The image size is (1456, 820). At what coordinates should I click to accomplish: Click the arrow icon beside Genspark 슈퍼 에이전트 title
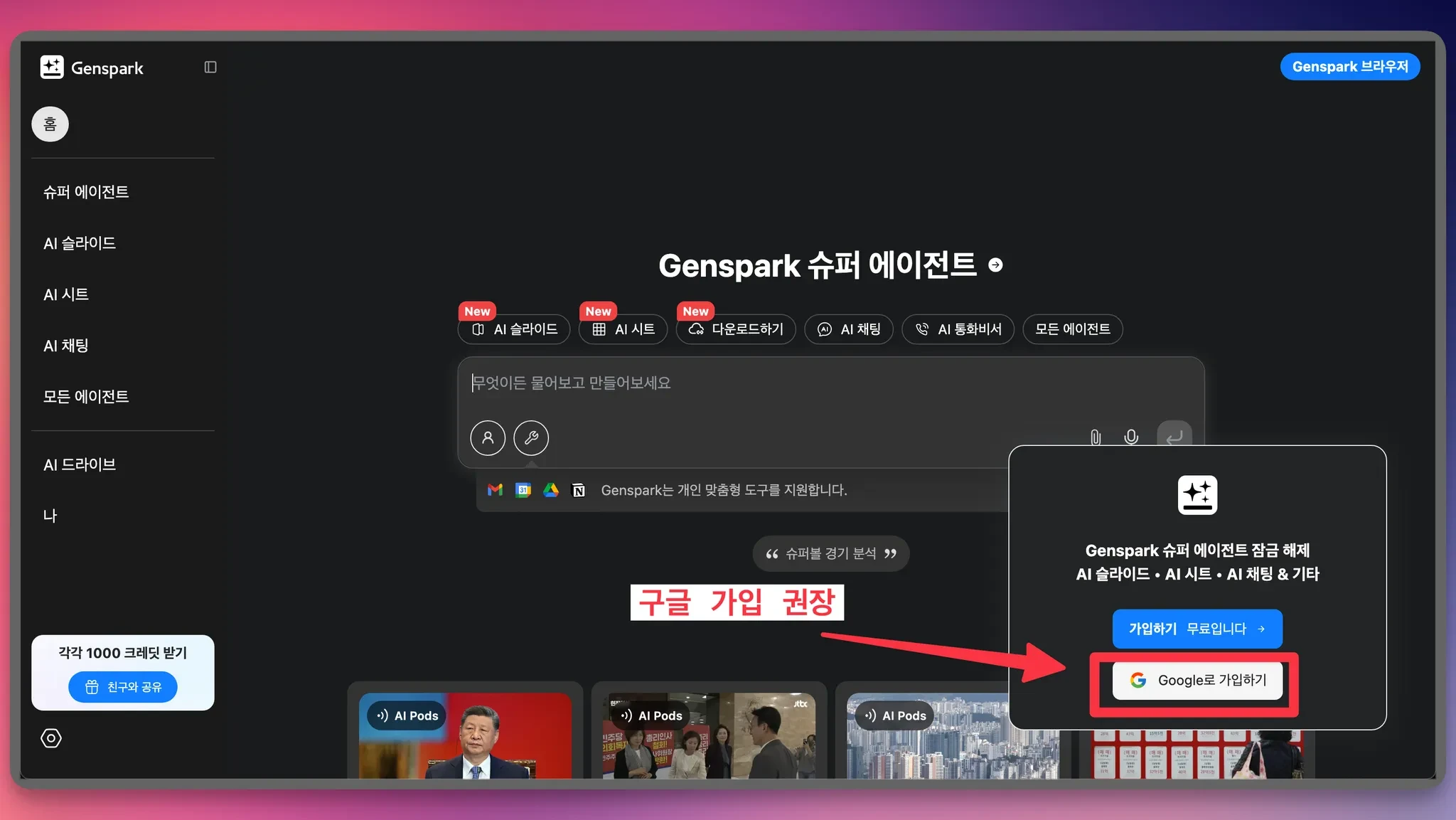point(996,265)
